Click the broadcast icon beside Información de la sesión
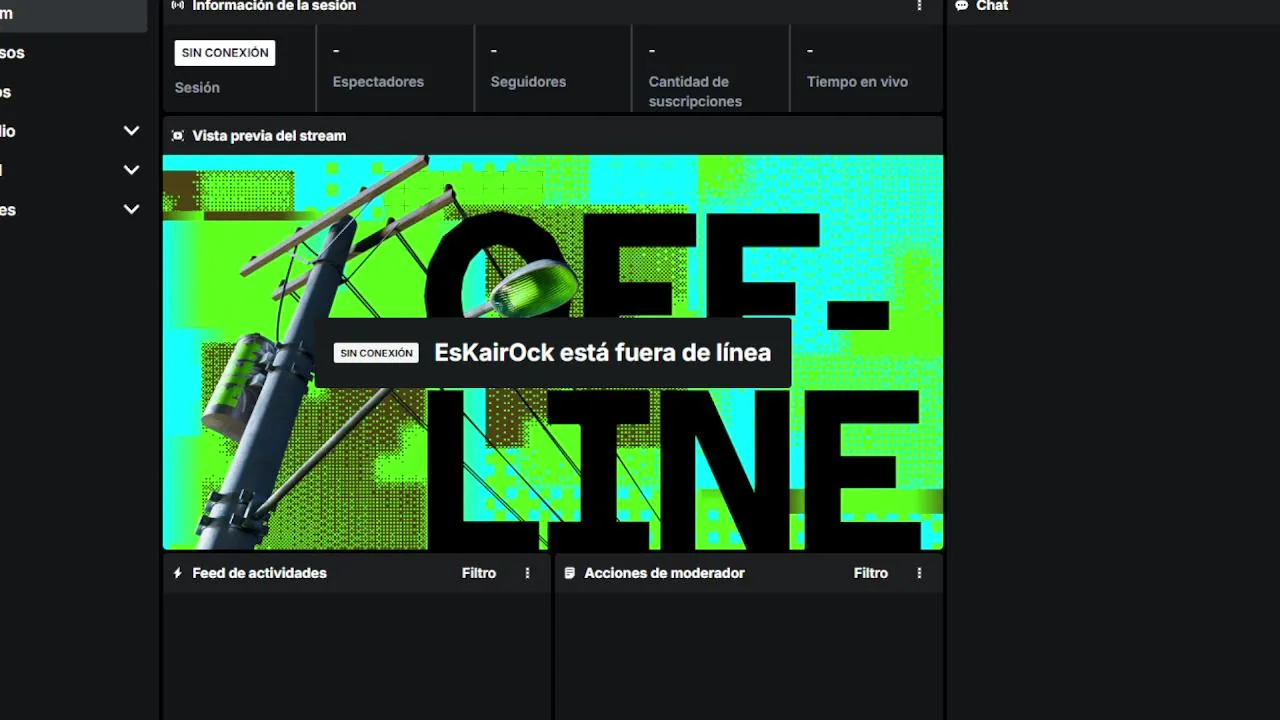1280x720 pixels. coord(178,5)
